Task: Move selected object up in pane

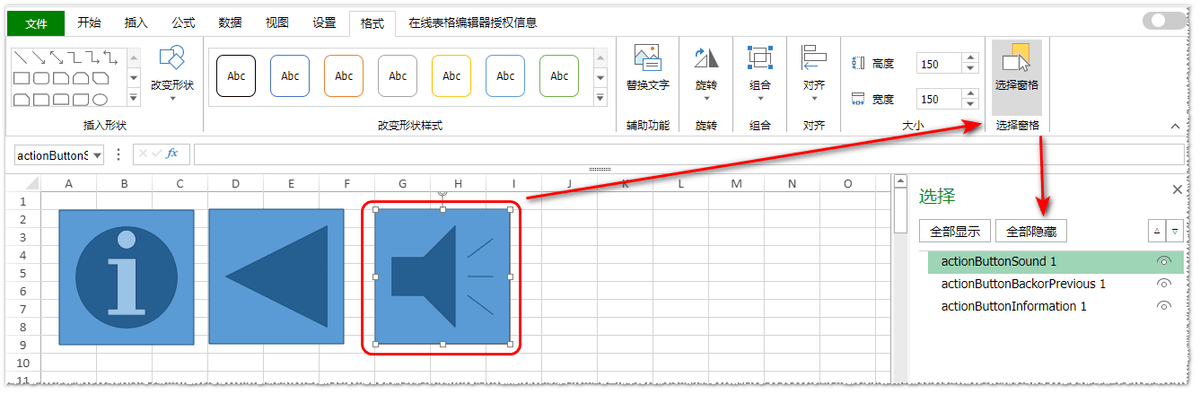Action: (1157, 231)
